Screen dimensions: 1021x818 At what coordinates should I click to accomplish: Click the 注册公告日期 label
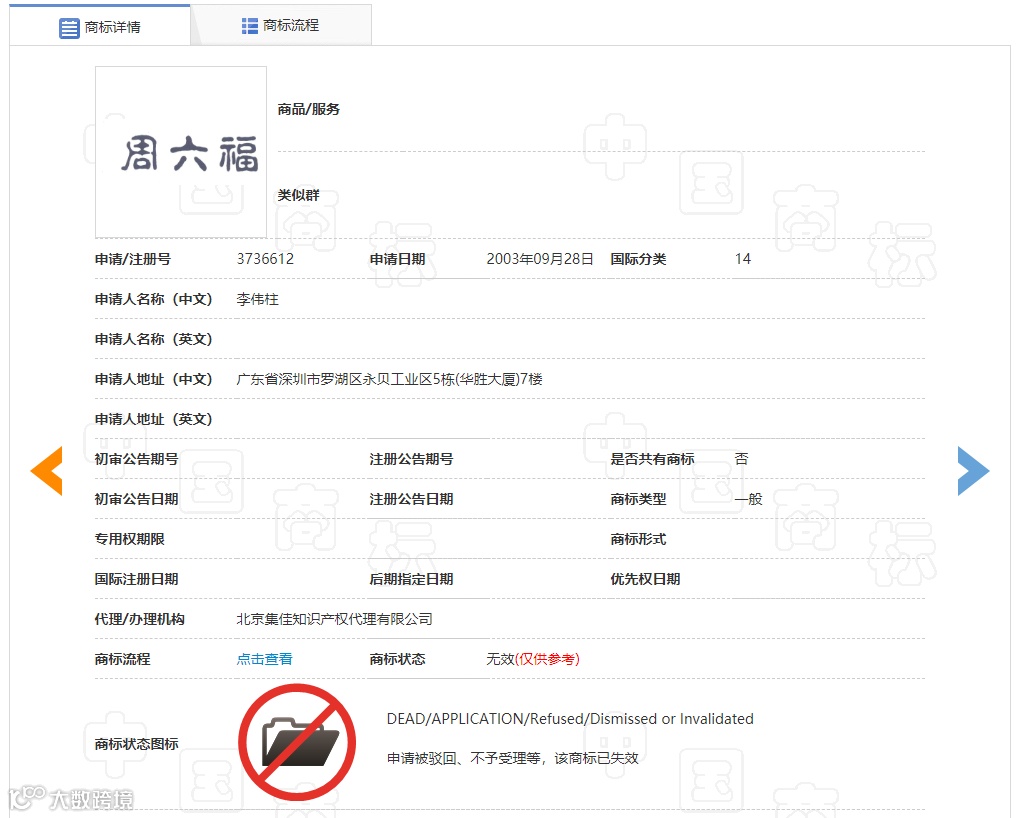[412, 499]
